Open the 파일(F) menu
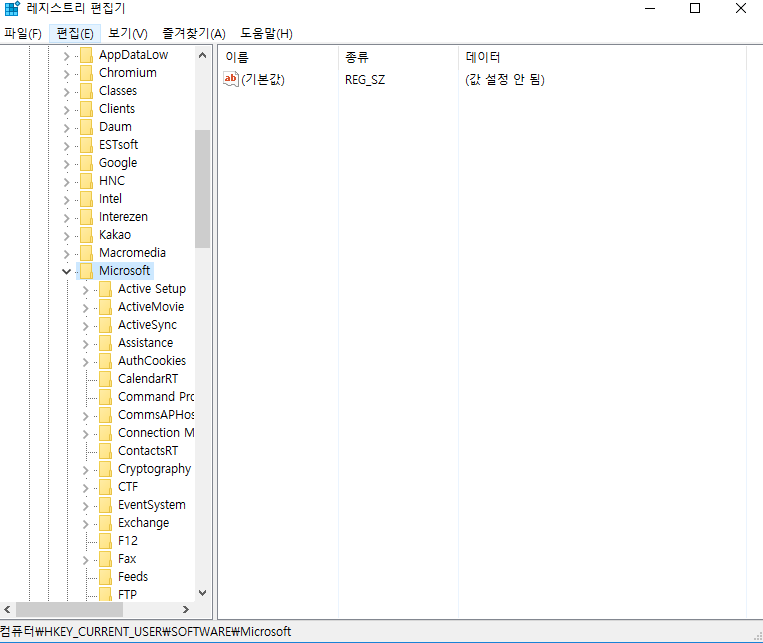The height and width of the screenshot is (643, 763). 23,34
